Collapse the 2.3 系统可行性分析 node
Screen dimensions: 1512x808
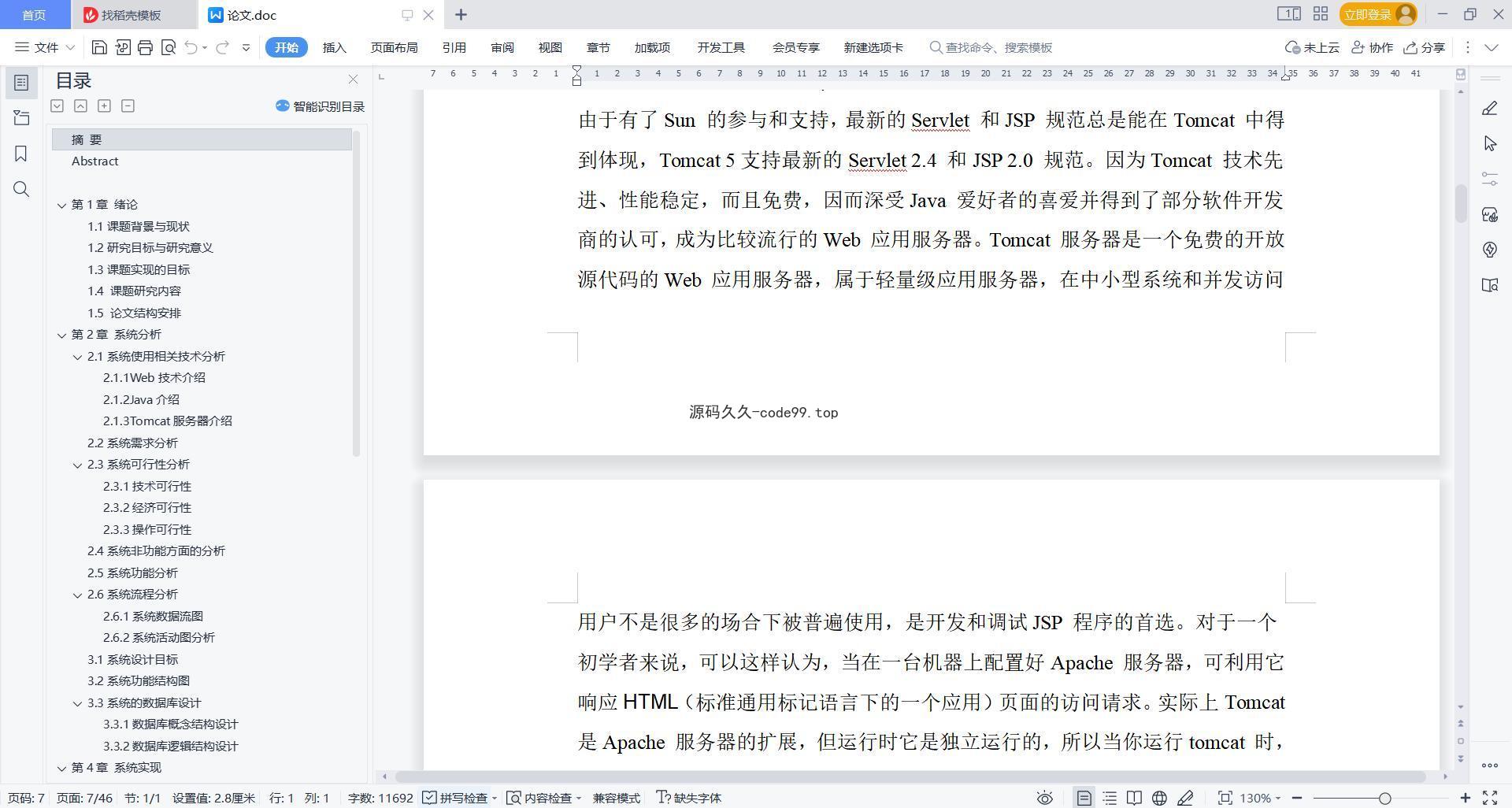pos(77,465)
